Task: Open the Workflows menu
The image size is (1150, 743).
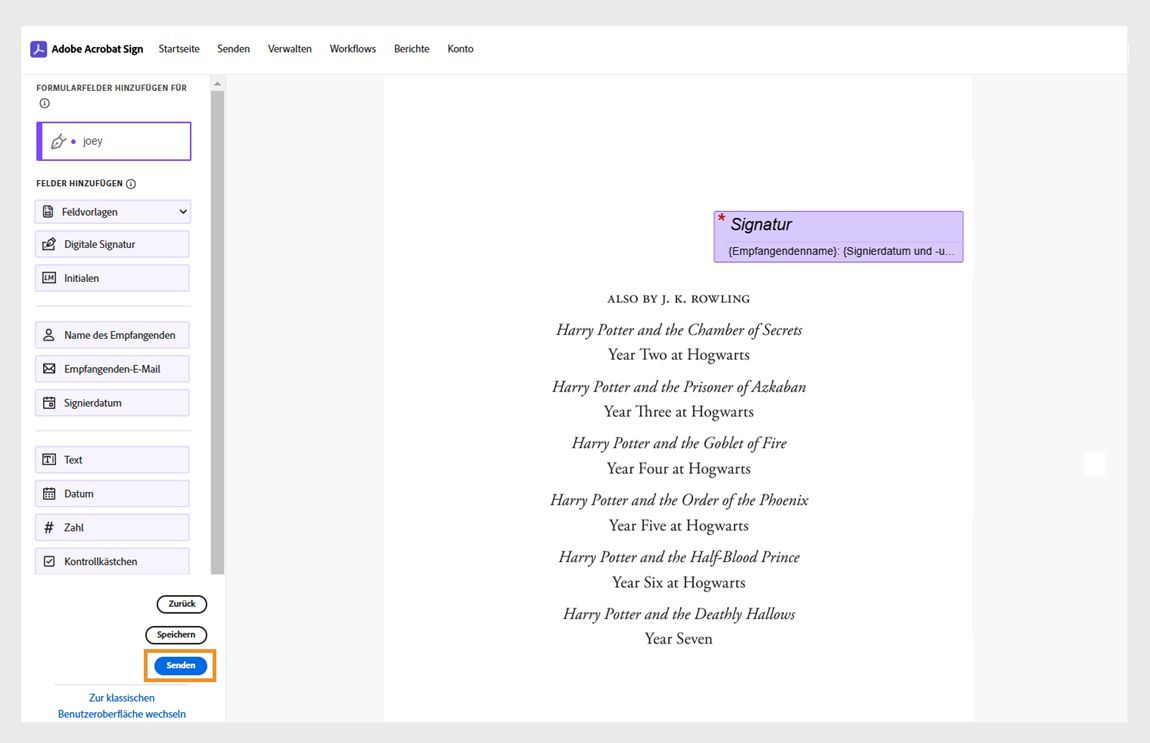Action: [353, 49]
